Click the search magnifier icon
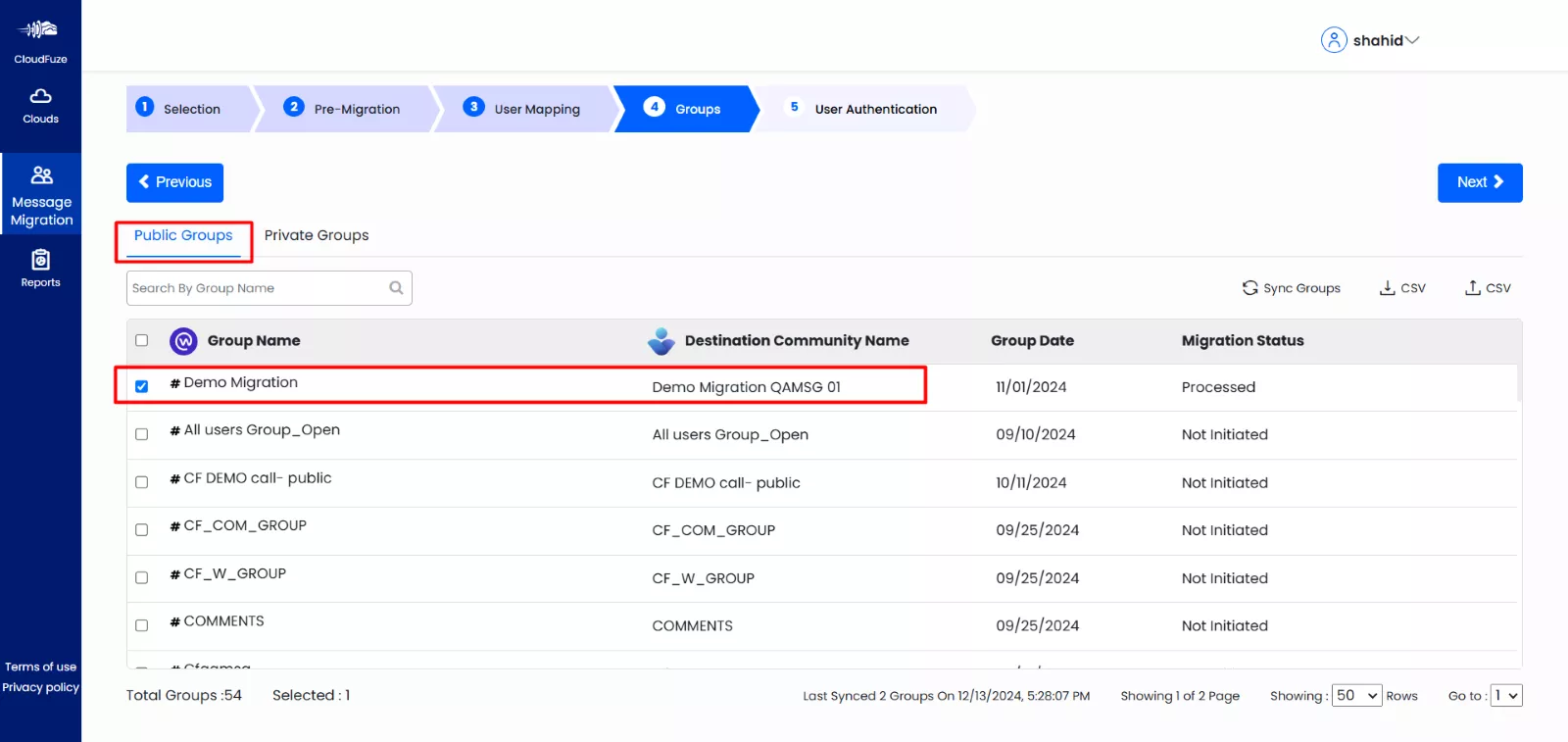The width and height of the screenshot is (1568, 742). pyautogui.click(x=396, y=288)
